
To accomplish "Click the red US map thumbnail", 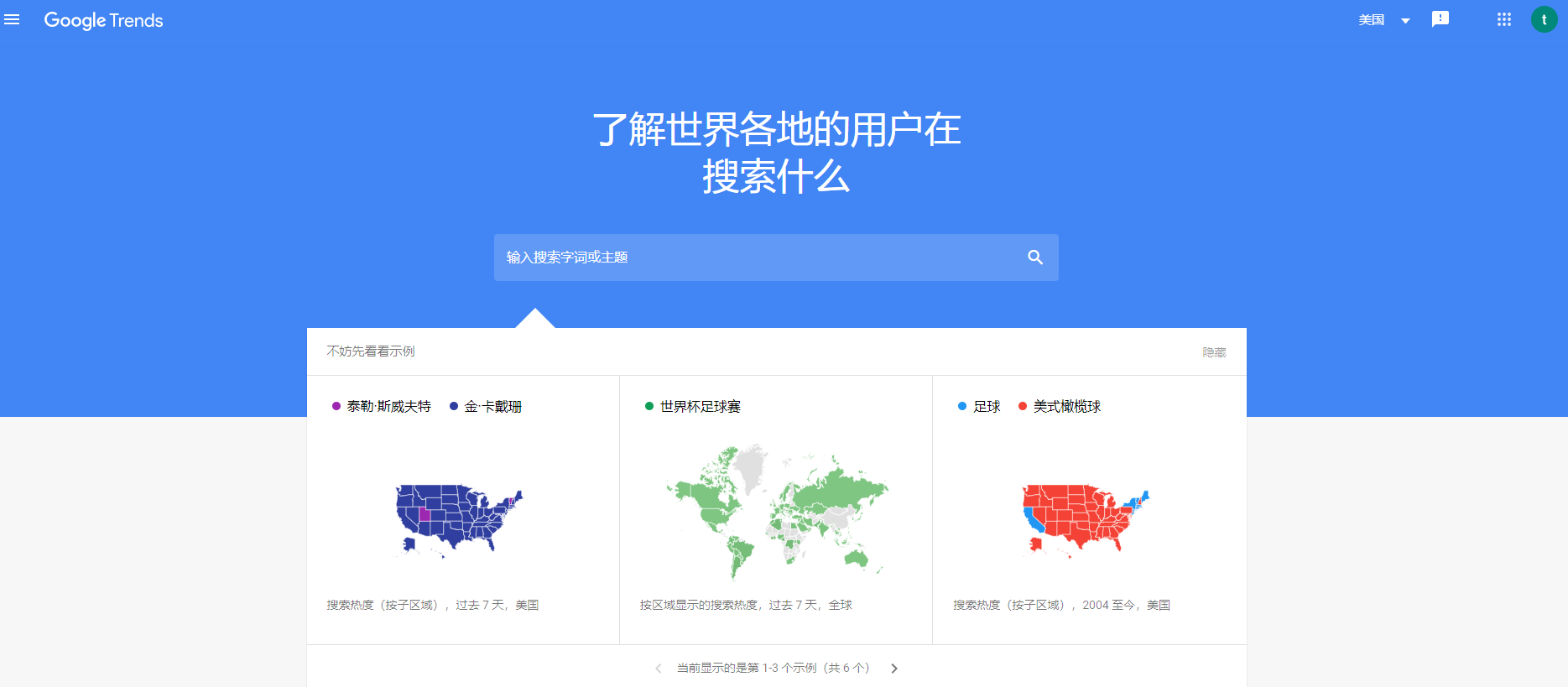I will pyautogui.click(x=1085, y=518).
